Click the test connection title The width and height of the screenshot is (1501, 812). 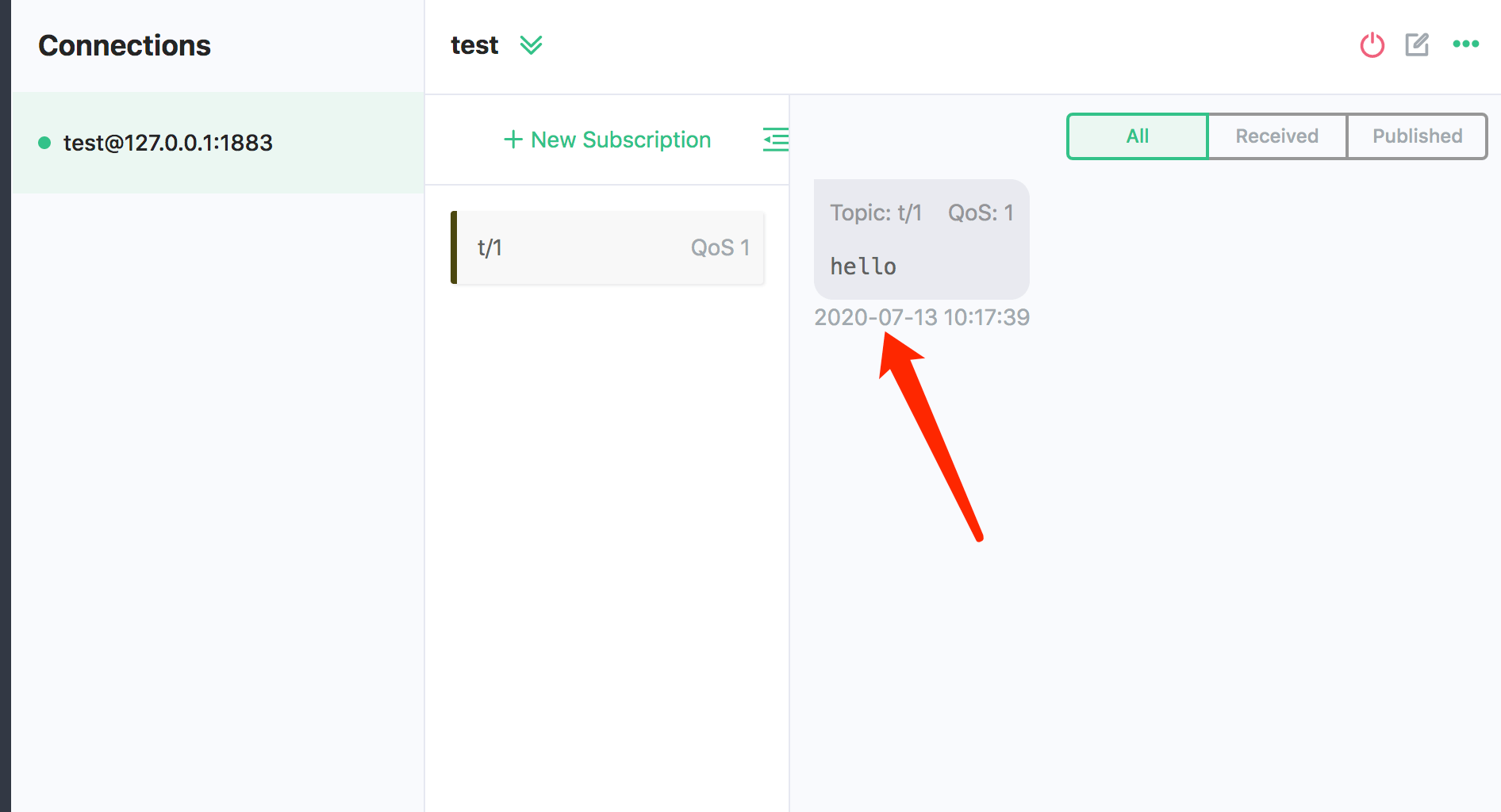click(x=474, y=45)
